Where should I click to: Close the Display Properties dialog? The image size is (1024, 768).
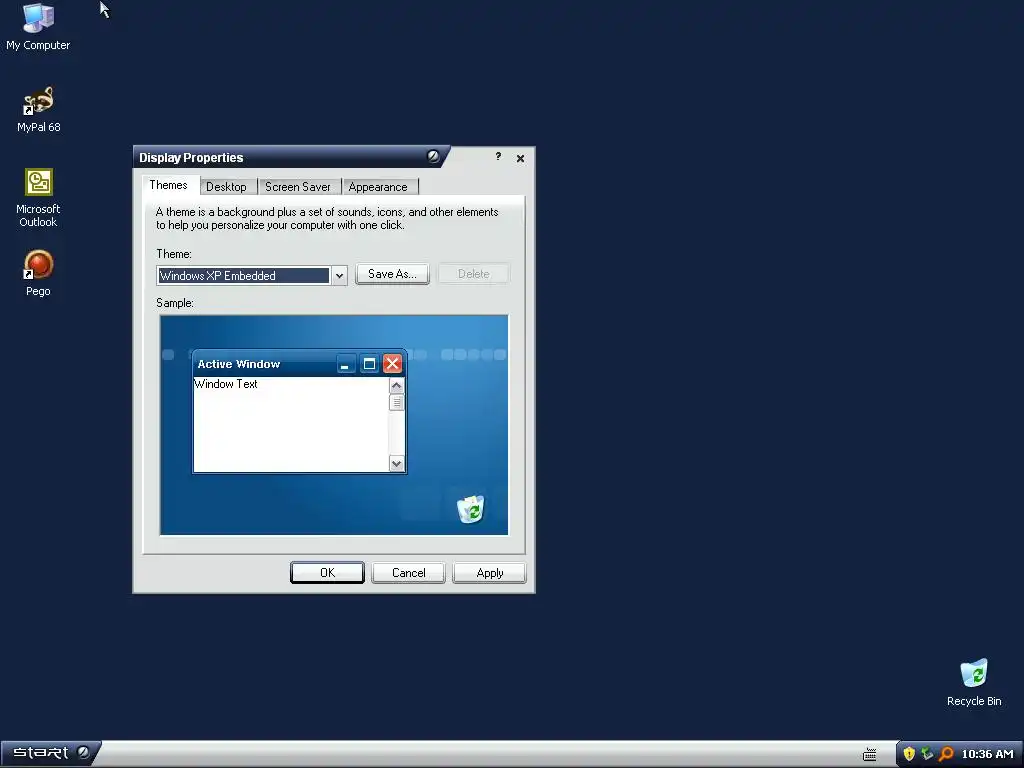click(x=520, y=158)
